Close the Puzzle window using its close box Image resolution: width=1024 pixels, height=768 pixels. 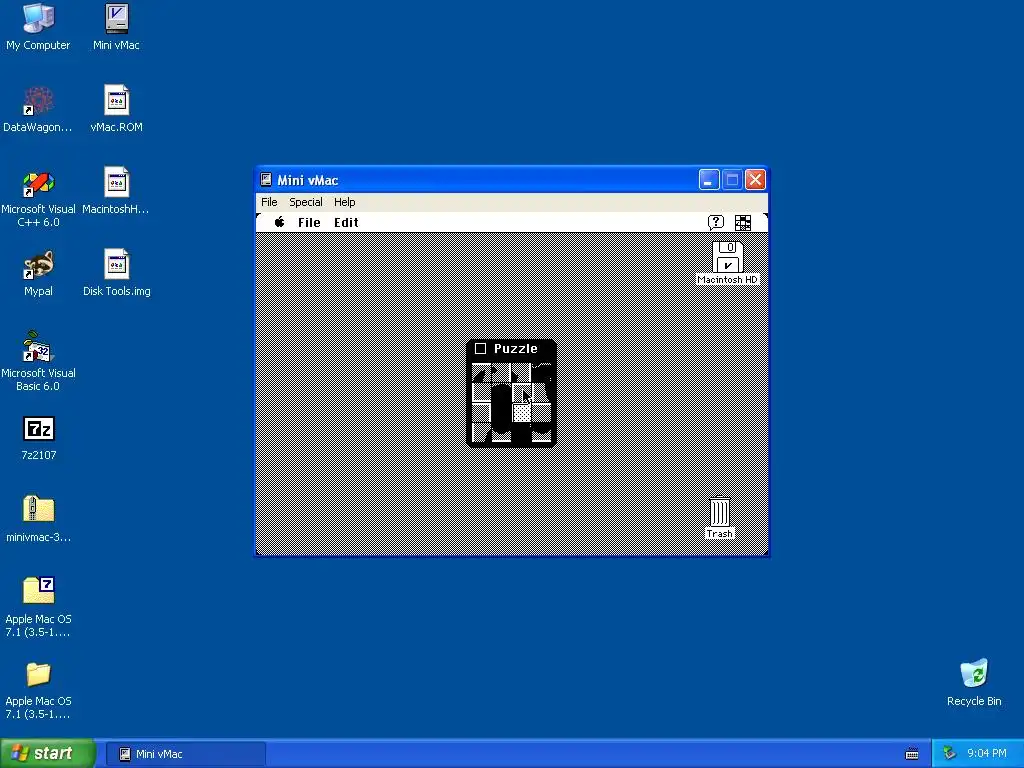pyautogui.click(x=481, y=349)
